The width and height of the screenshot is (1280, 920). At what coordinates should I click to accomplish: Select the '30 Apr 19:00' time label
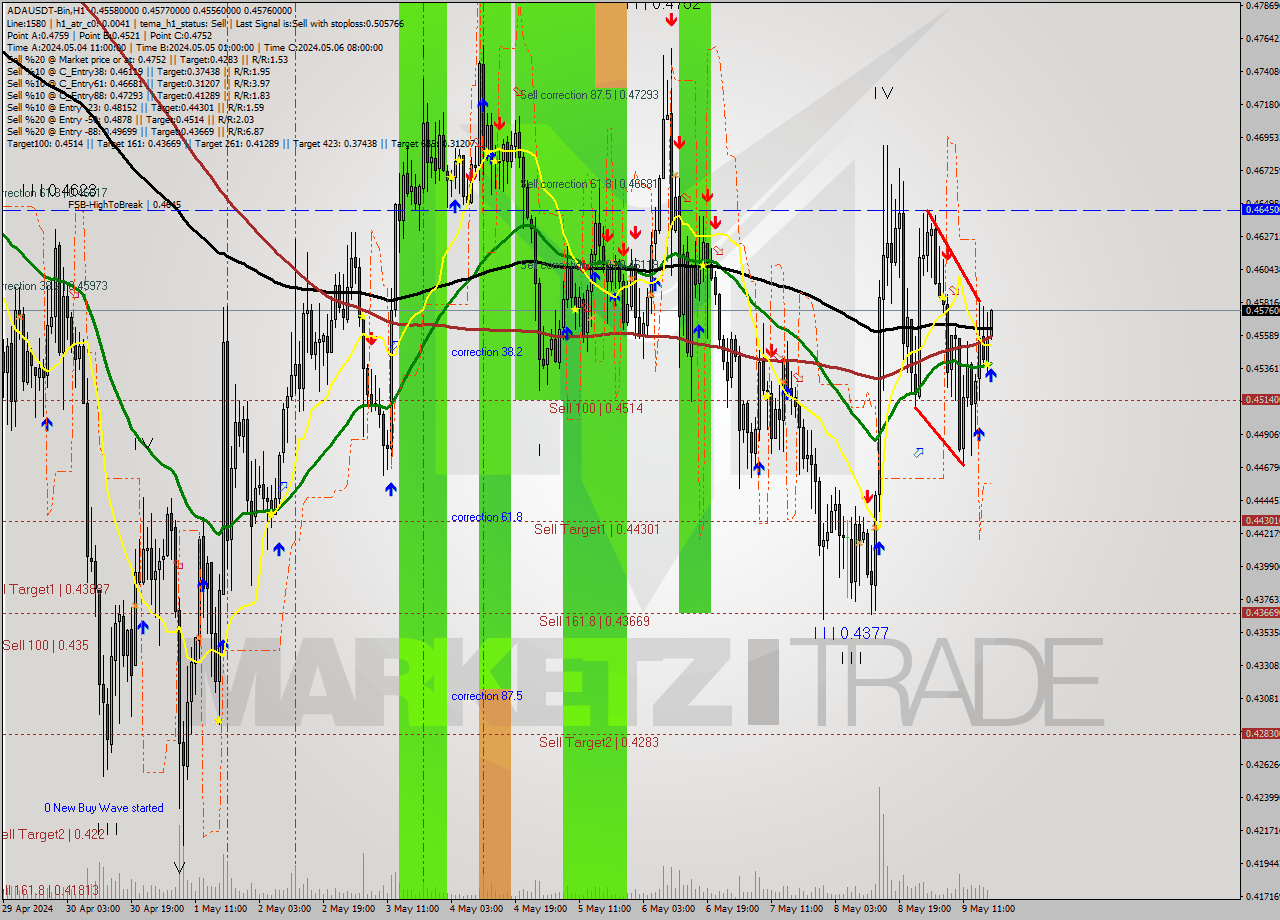point(157,909)
